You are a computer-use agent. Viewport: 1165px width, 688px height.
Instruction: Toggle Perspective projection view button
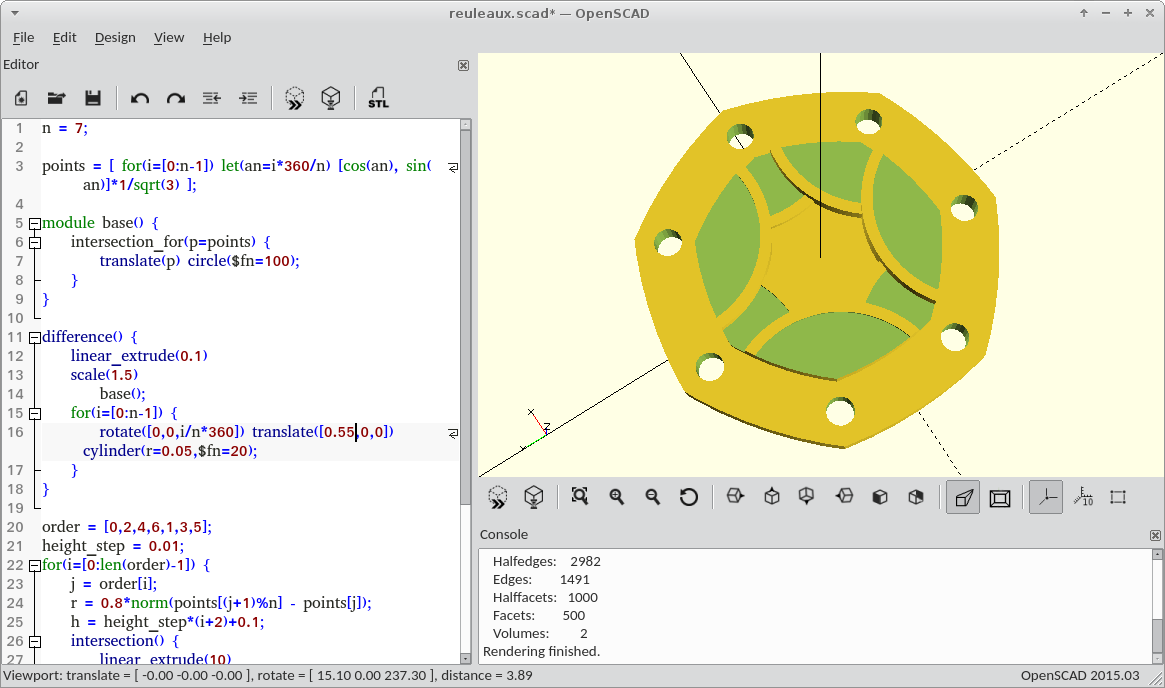click(963, 496)
